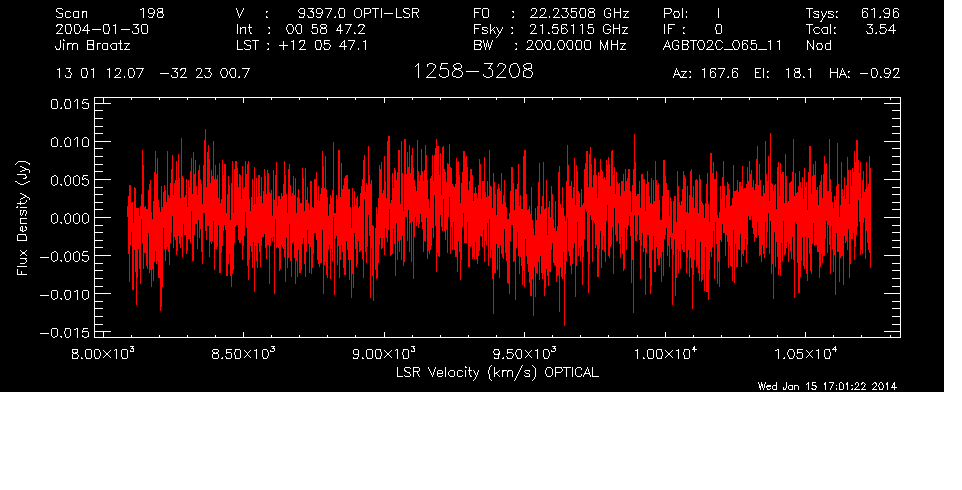Image resolution: width=962 pixels, height=490 pixels.
Task: Click the 0.000 y-axis tick label
Action: point(69,218)
